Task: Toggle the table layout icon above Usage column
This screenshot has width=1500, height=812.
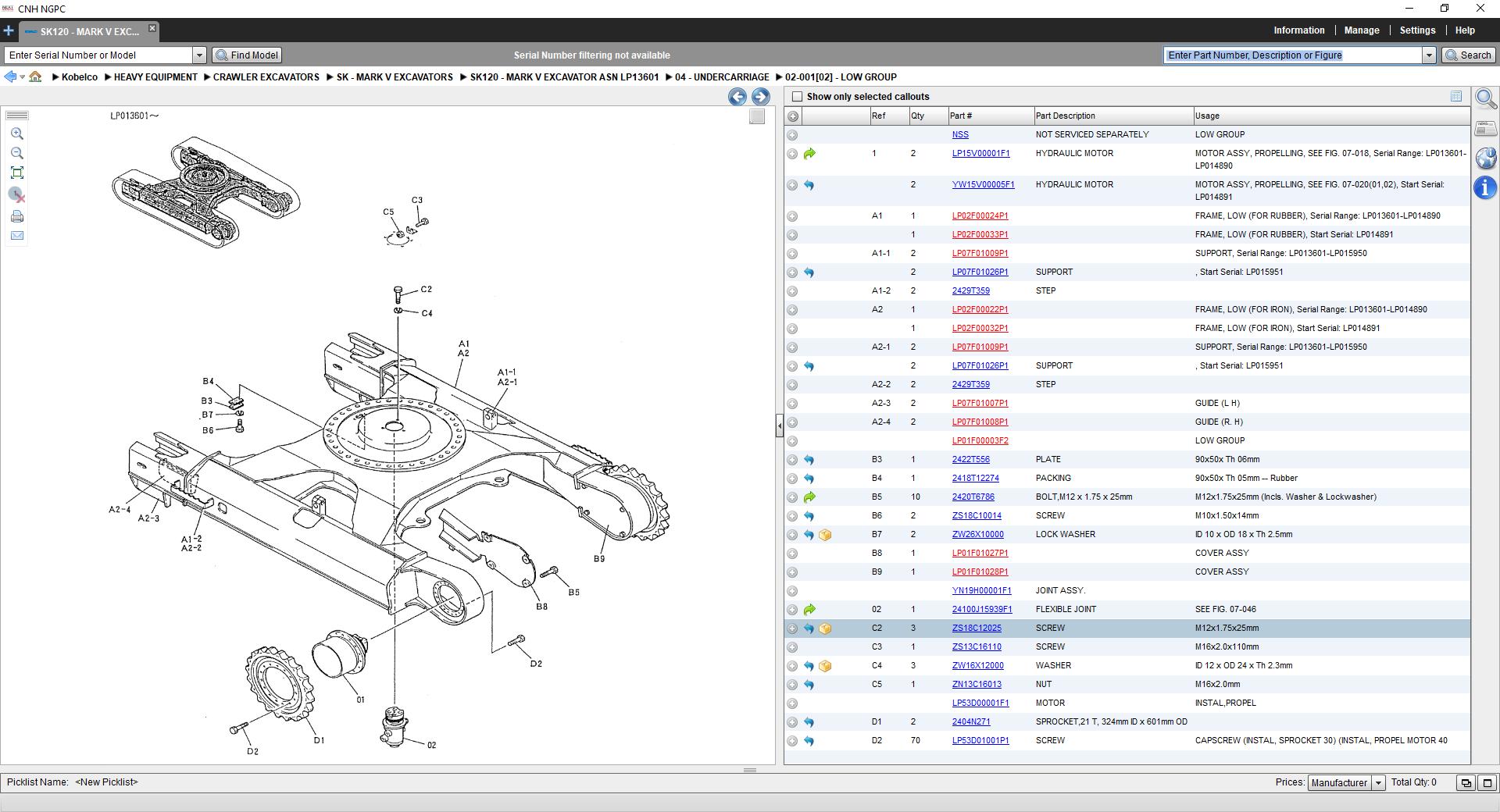Action: [1456, 96]
